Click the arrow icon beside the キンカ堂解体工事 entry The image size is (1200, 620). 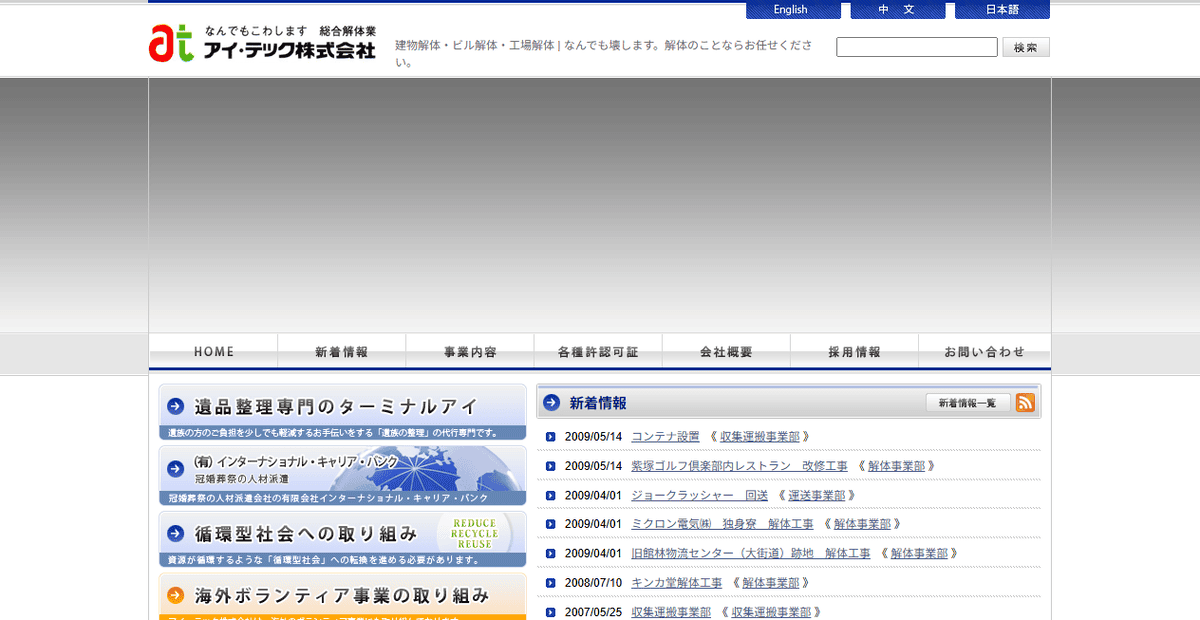(551, 582)
